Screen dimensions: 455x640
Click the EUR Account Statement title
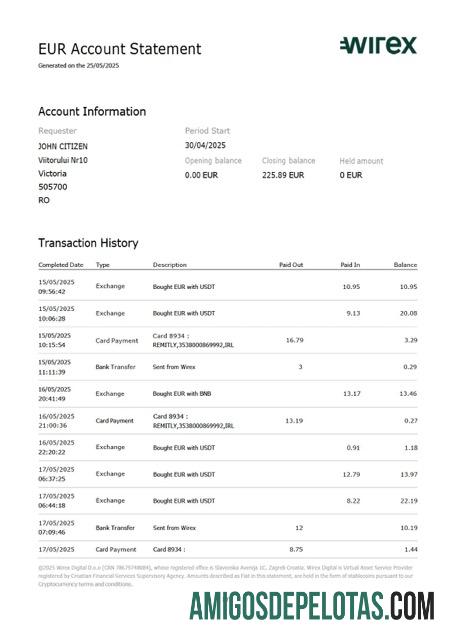(120, 49)
